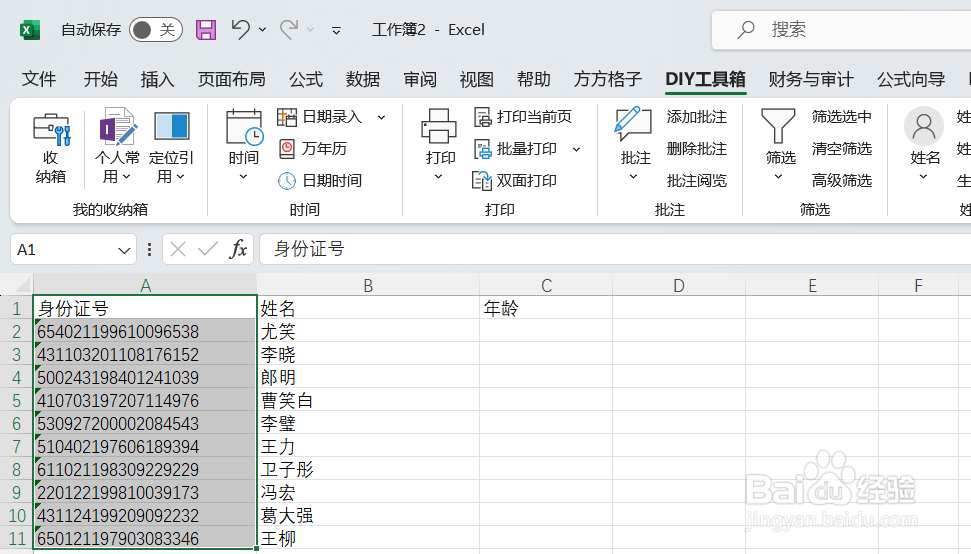This screenshot has height=554, width=971.
Task: Open Customize Quick Access Toolbar menu
Action: point(336,30)
